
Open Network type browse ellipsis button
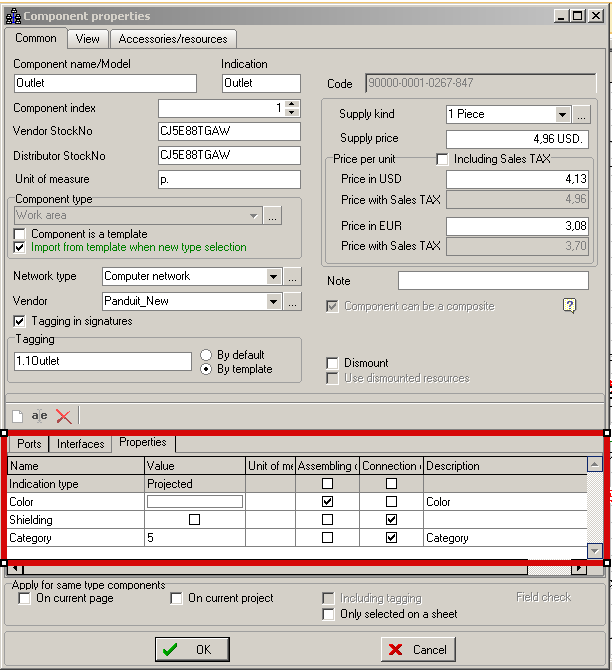(292, 276)
